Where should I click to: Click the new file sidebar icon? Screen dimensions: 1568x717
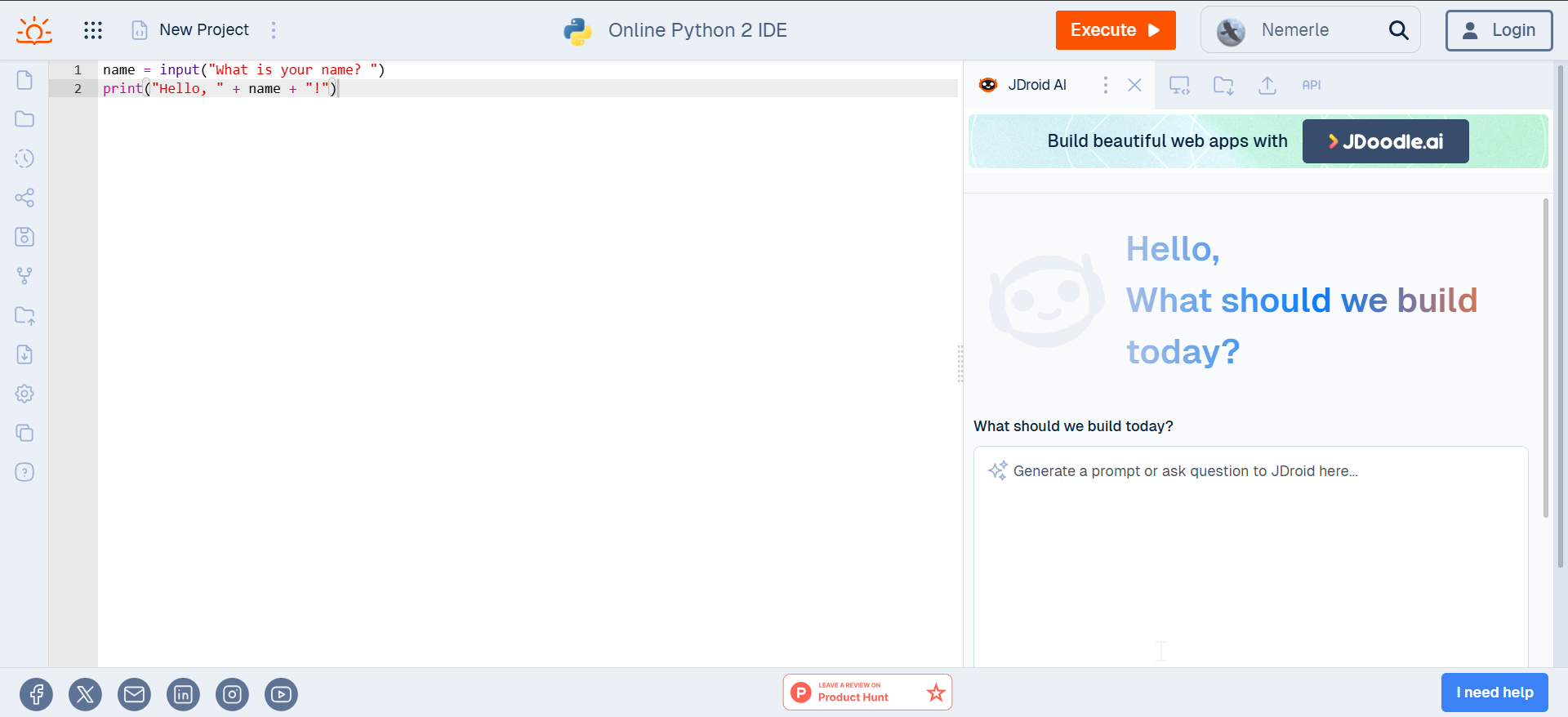click(x=24, y=80)
